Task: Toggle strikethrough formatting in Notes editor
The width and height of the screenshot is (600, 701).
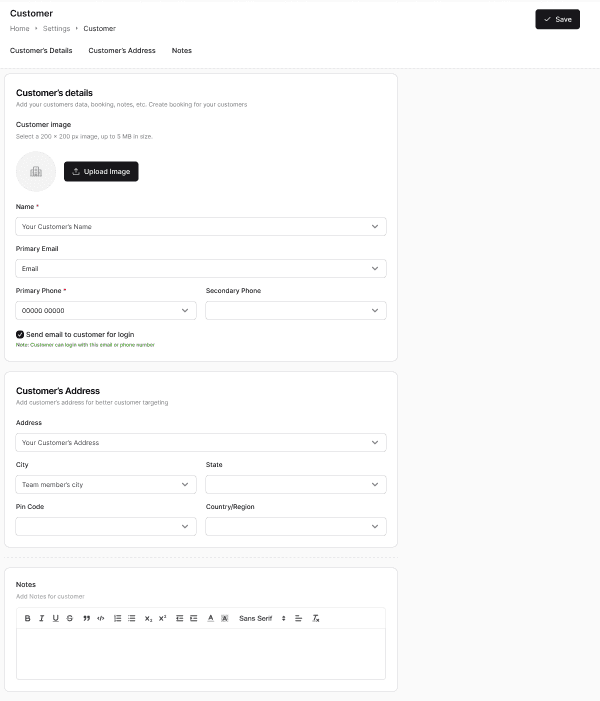Action: point(70,618)
